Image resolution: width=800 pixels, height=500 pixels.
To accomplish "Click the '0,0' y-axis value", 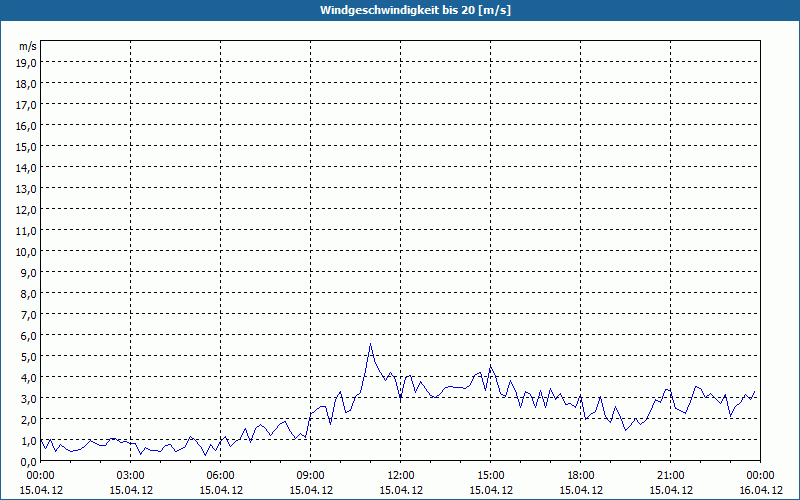I will [x=29, y=462].
